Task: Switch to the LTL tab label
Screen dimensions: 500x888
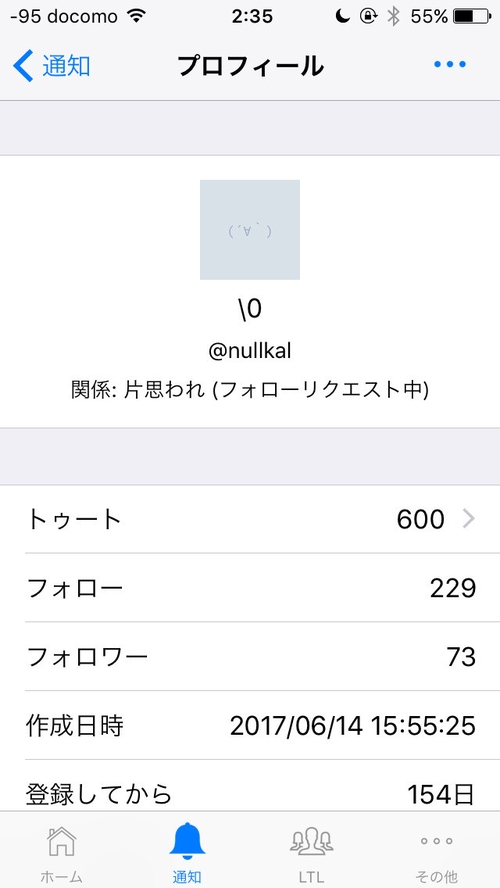Action: (311, 877)
